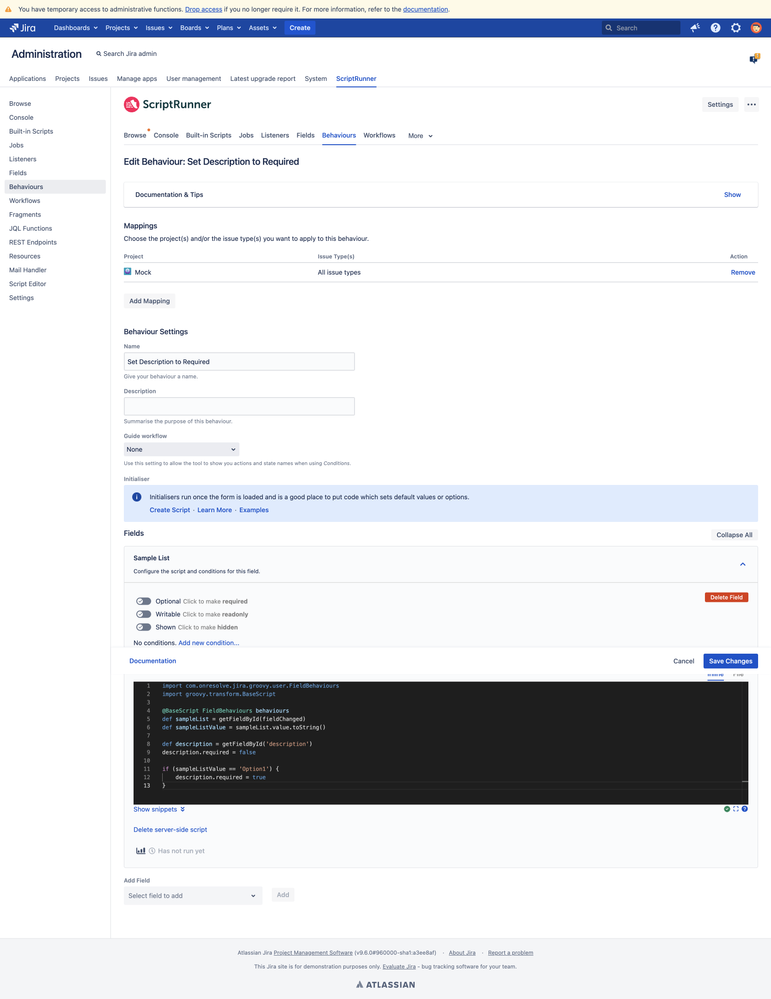The width and height of the screenshot is (771, 999).
Task: Toggle the Shown/hidden switch
Action: coord(143,627)
